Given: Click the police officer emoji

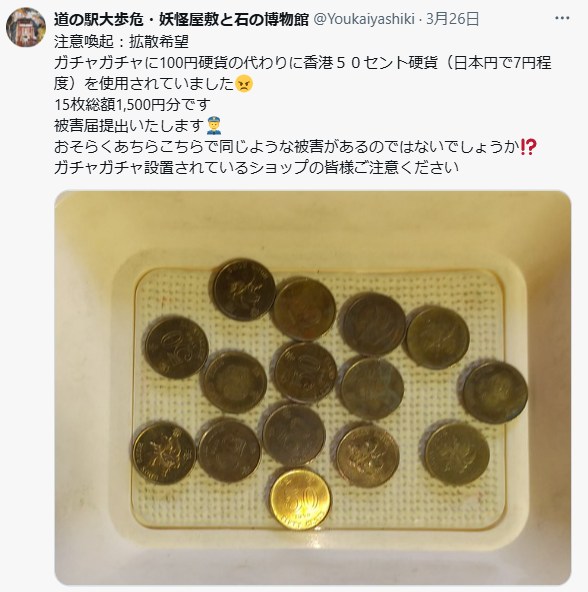Looking at the screenshot, I should (x=214, y=126).
